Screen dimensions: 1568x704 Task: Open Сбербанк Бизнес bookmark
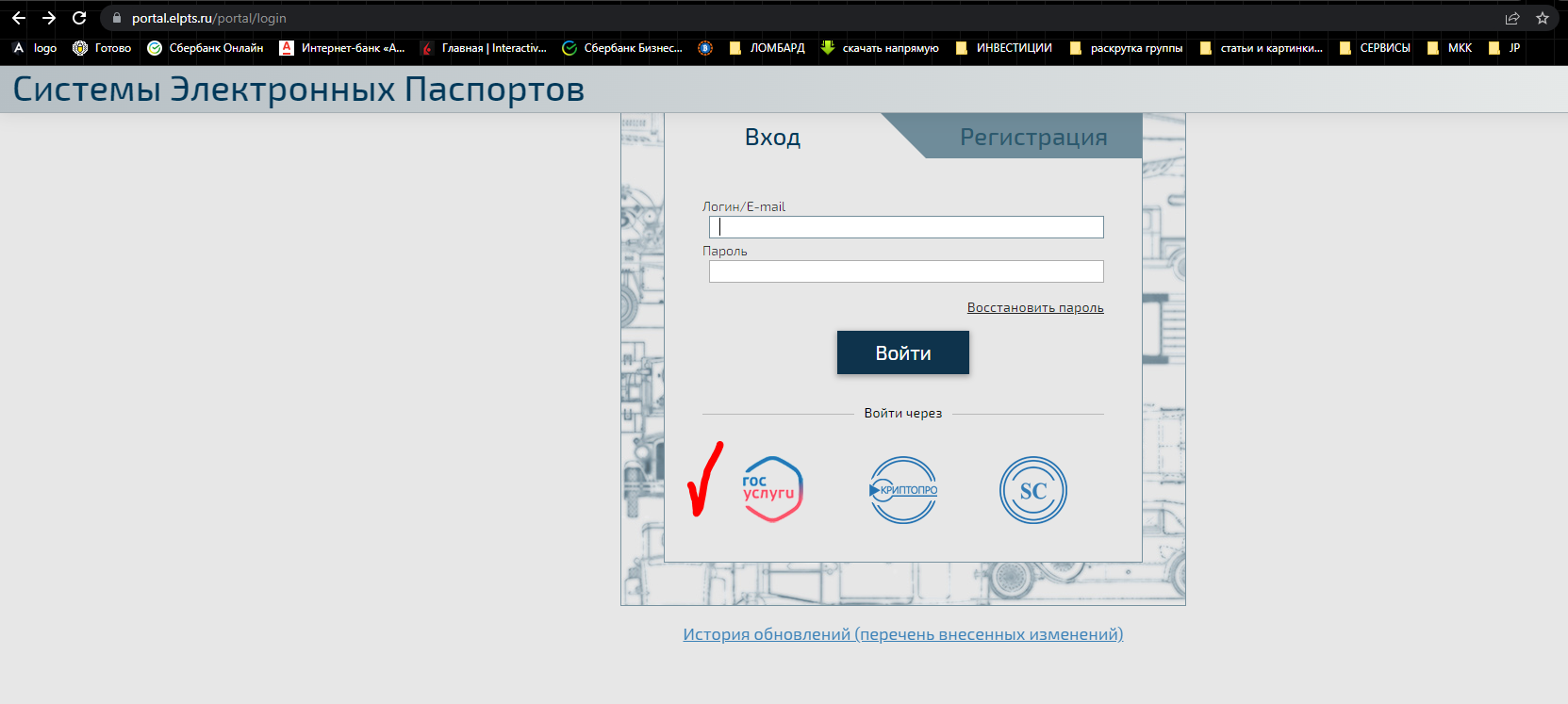point(622,48)
